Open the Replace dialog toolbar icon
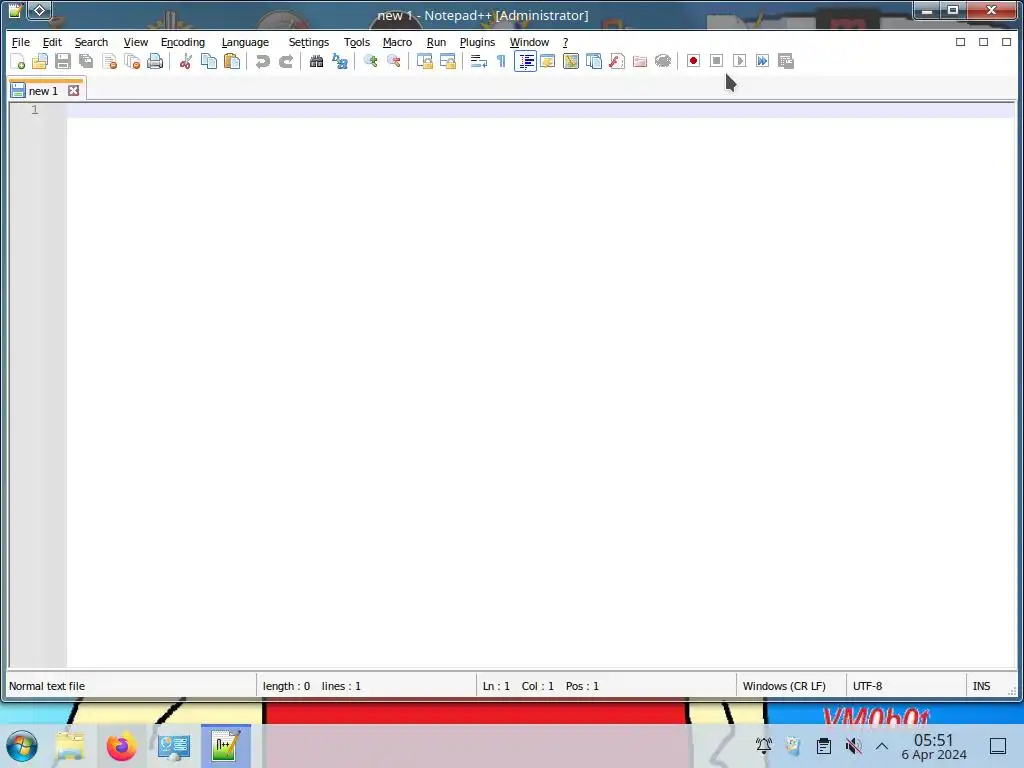 click(340, 61)
